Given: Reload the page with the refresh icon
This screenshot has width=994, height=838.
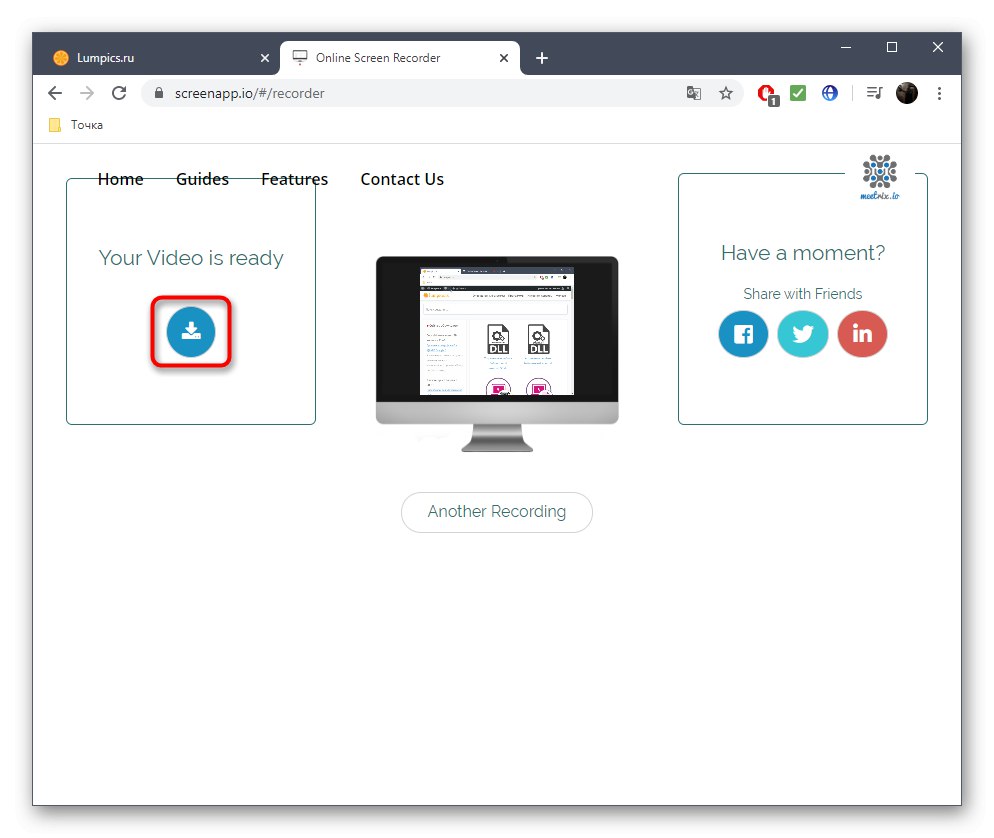Looking at the screenshot, I should (x=119, y=92).
